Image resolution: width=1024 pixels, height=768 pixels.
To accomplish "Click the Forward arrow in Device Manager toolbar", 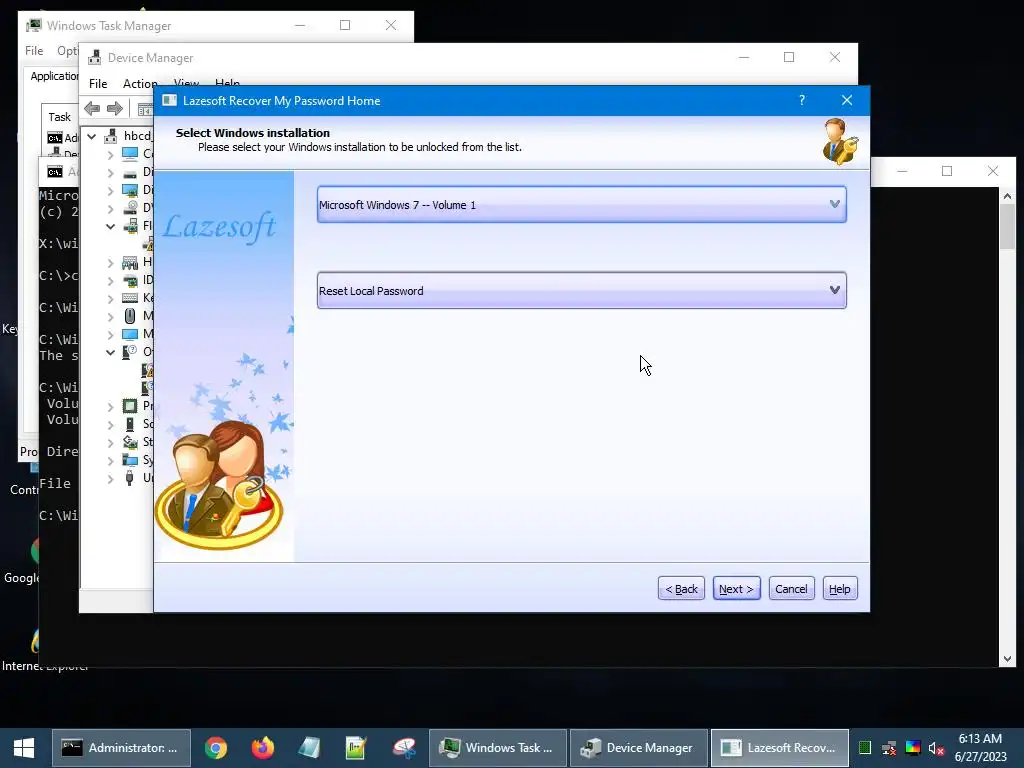I will [x=115, y=108].
